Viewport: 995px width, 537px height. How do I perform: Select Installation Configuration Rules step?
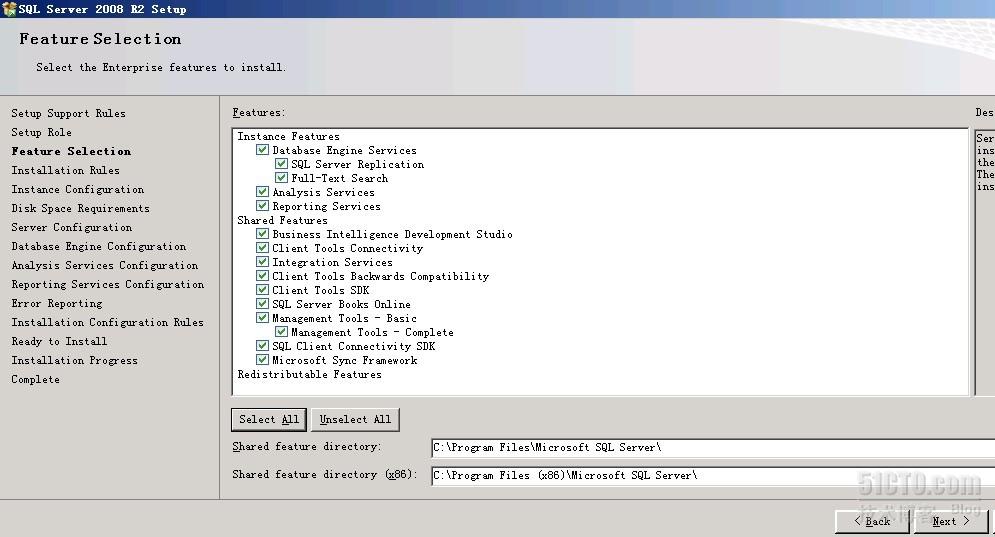point(107,323)
